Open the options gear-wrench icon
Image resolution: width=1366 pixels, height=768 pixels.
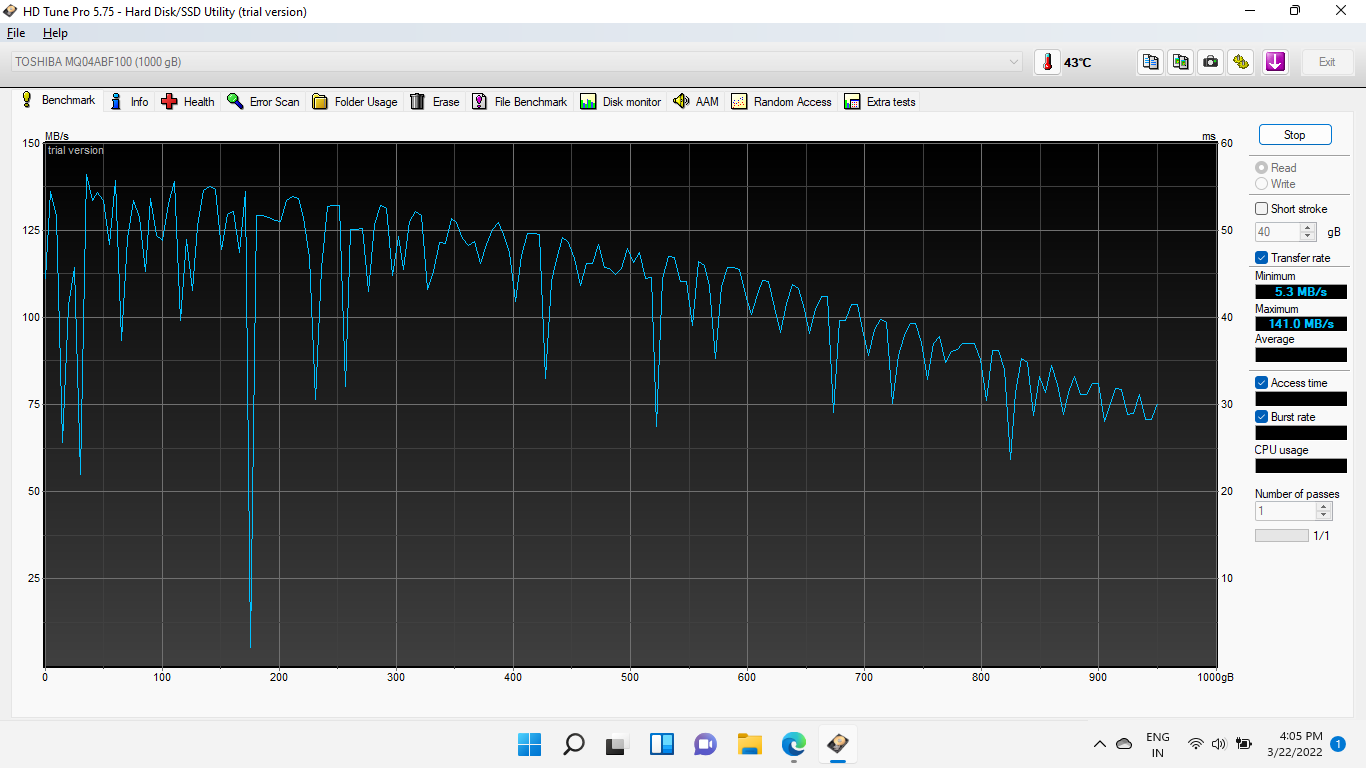click(x=1241, y=62)
